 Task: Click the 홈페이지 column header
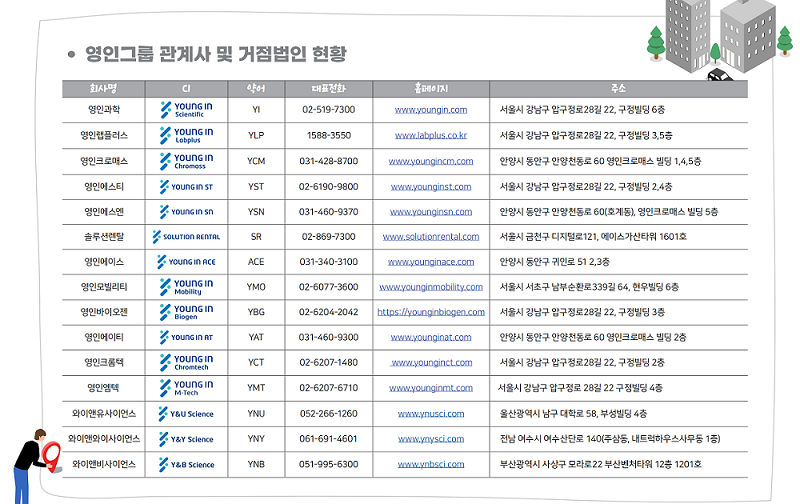pyautogui.click(x=431, y=88)
